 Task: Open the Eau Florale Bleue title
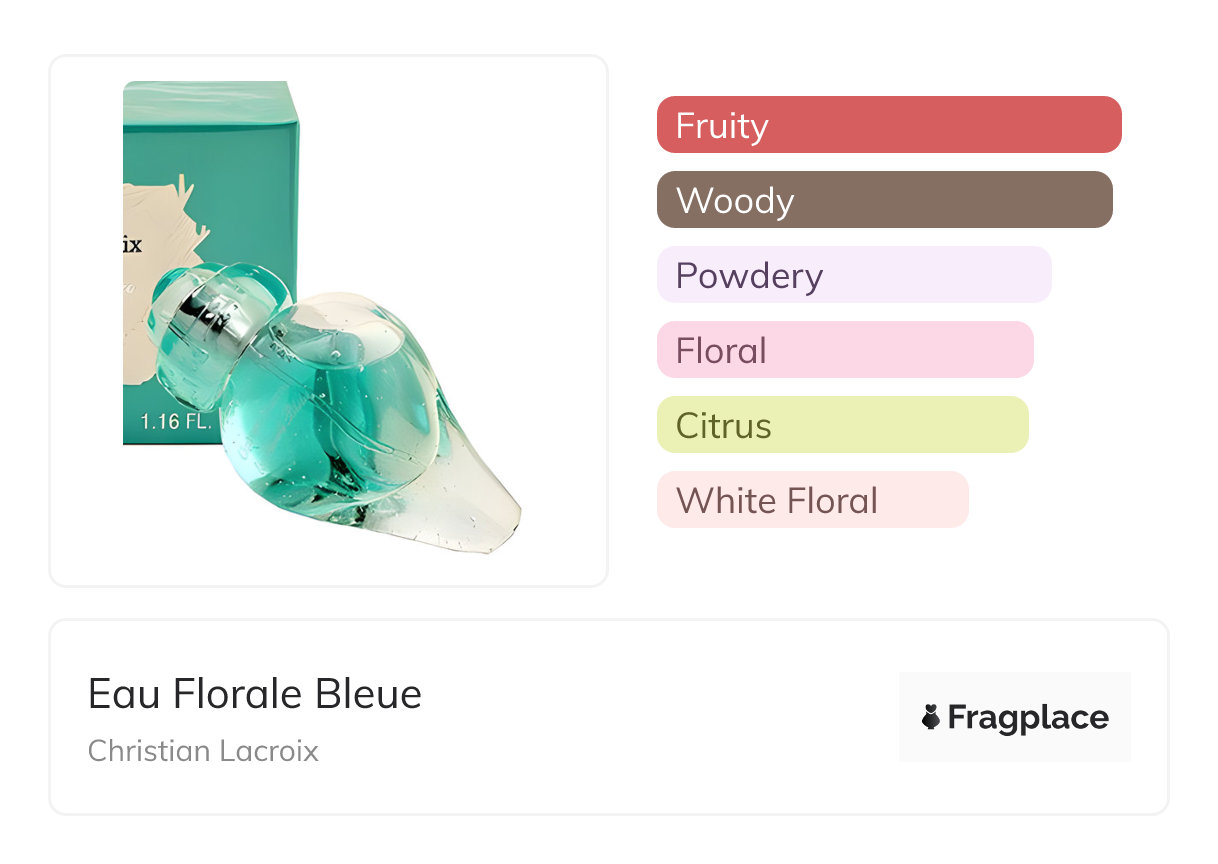coord(255,693)
